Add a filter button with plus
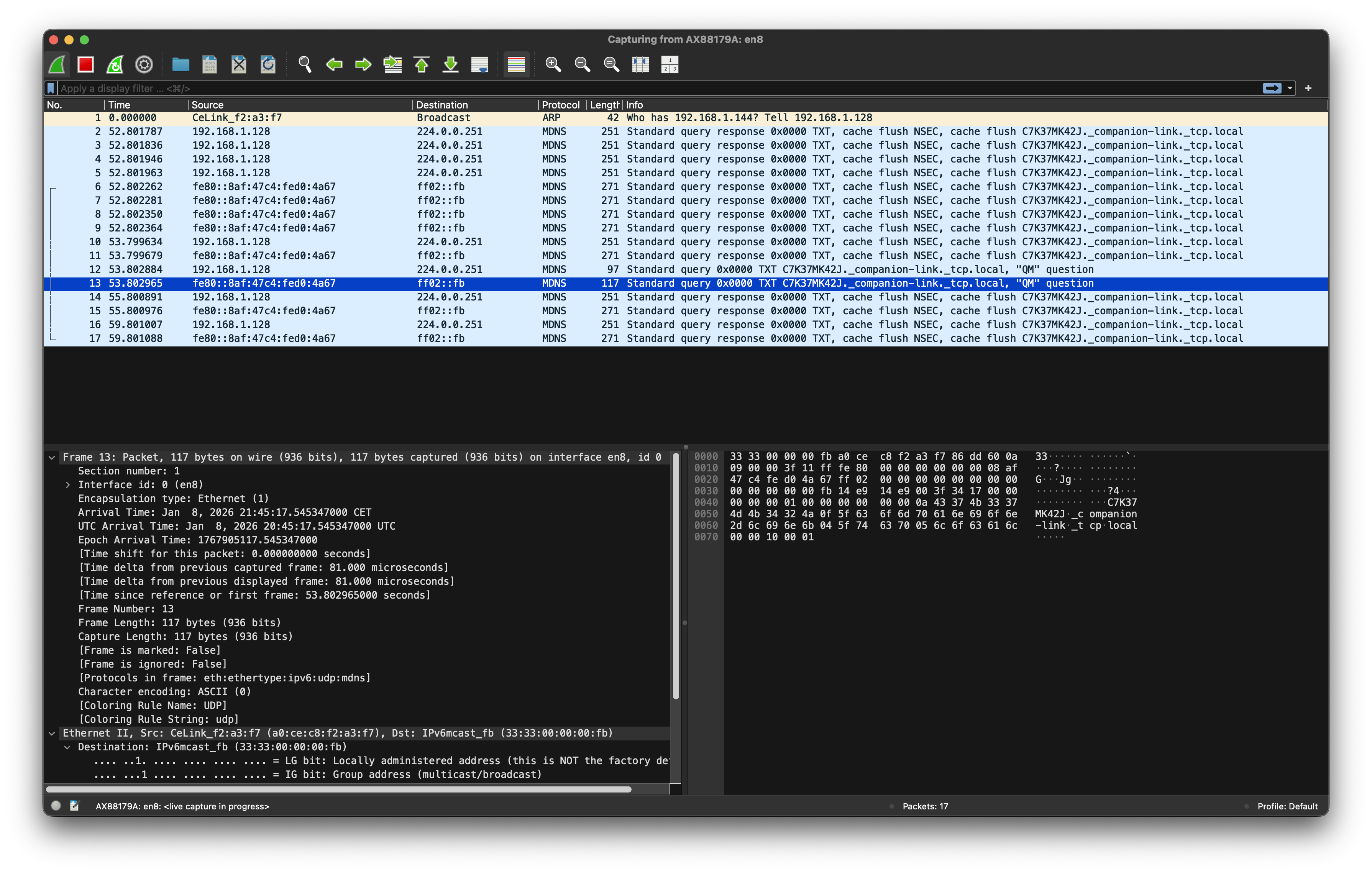 point(1308,88)
